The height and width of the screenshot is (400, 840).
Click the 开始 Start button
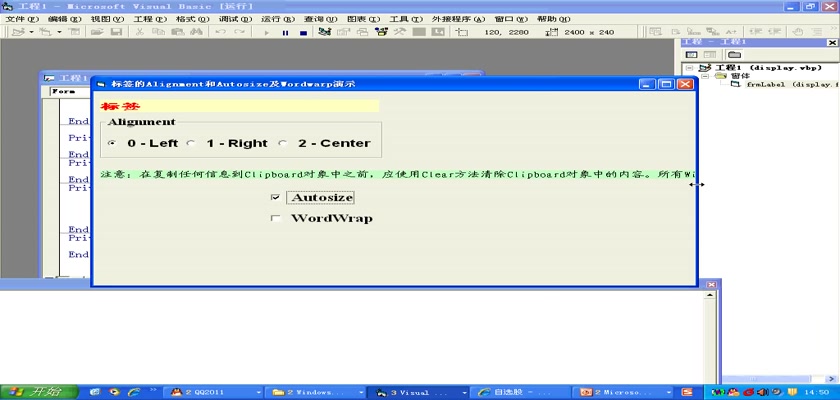pos(33,391)
